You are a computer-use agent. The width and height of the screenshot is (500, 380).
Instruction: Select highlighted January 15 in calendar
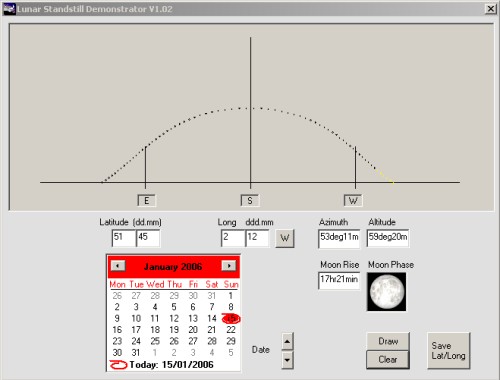click(x=231, y=318)
